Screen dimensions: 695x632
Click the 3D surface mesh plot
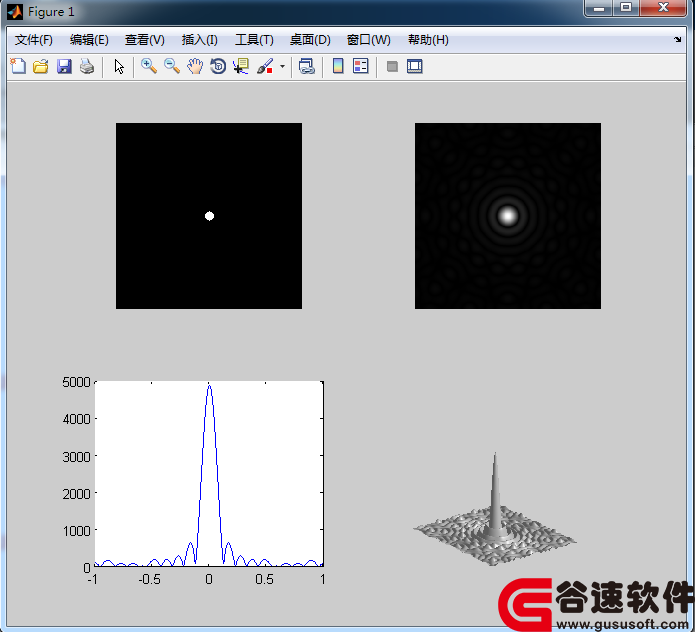(495, 510)
